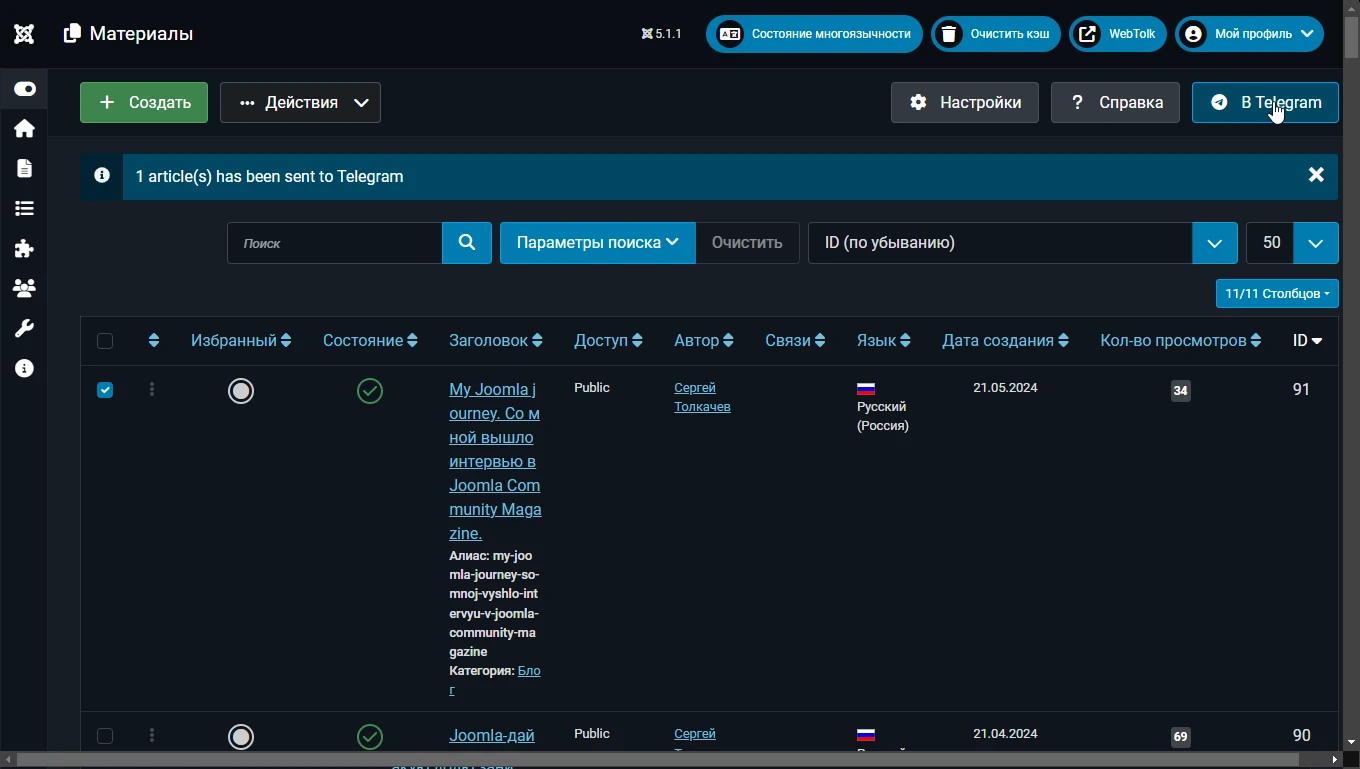The width and height of the screenshot is (1360, 769).
Task: Toggle featured status of article 91
Action: pyautogui.click(x=241, y=391)
